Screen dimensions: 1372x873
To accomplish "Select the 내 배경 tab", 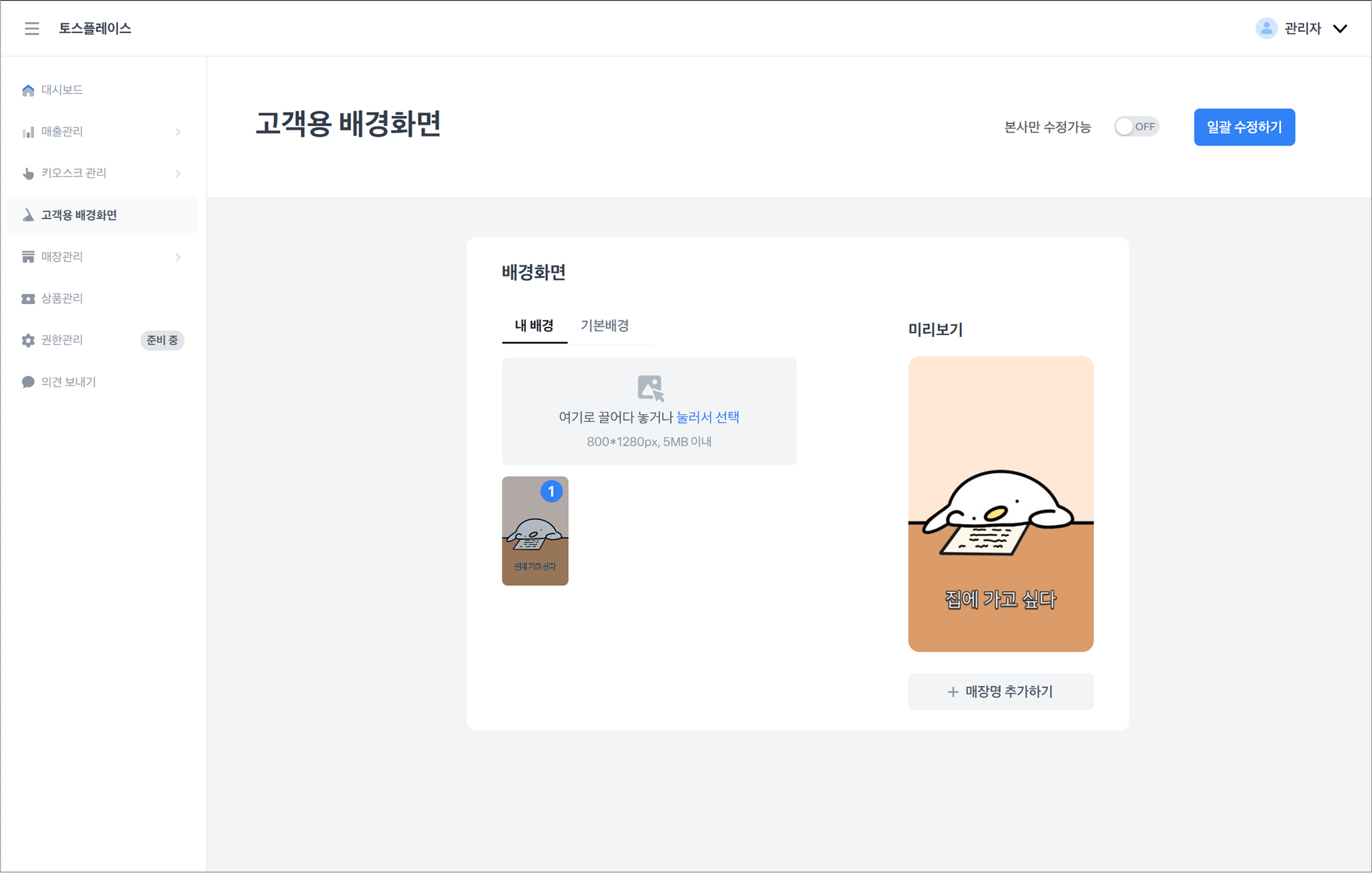I will point(534,326).
